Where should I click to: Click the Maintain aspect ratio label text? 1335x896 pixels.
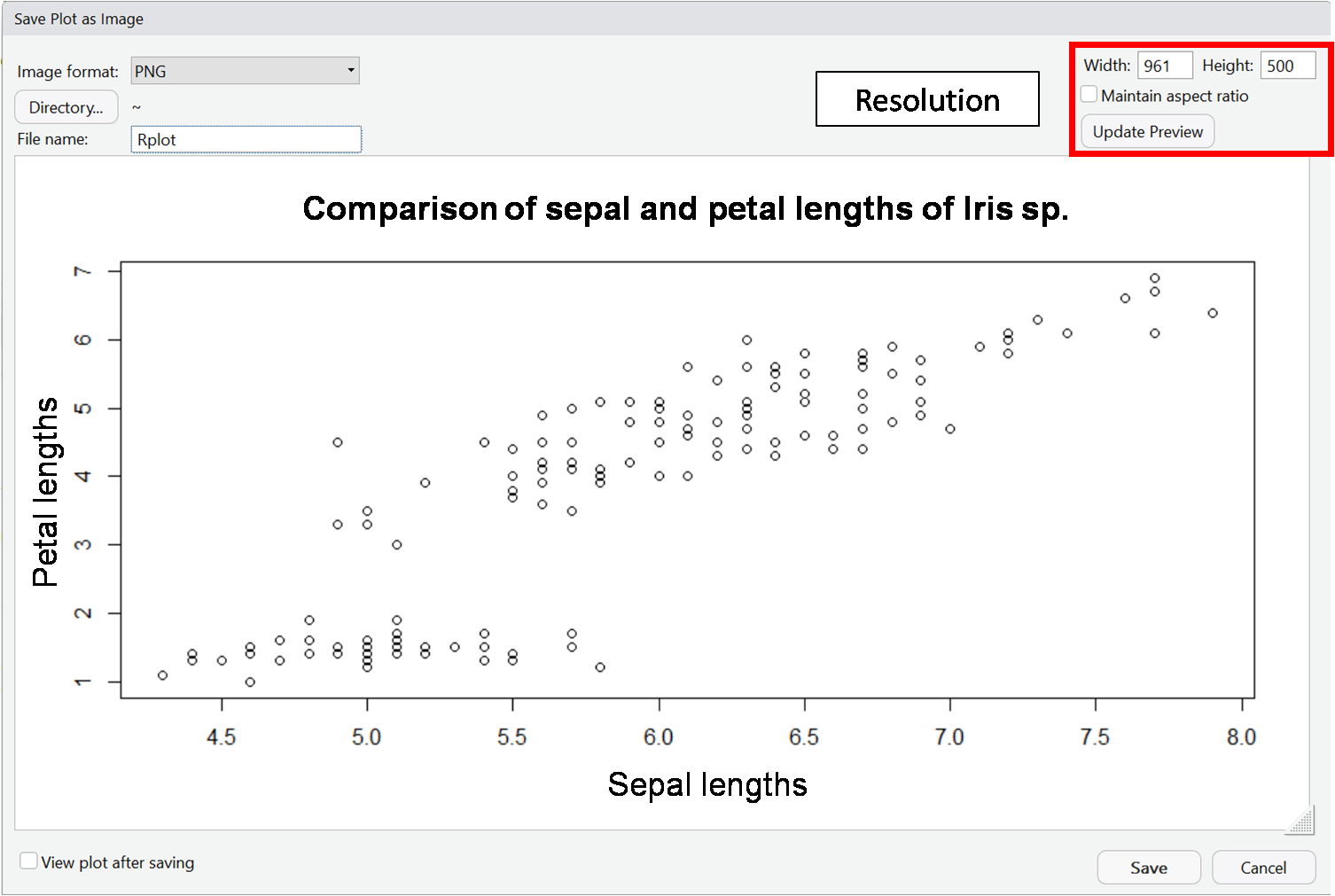[x=1175, y=96]
